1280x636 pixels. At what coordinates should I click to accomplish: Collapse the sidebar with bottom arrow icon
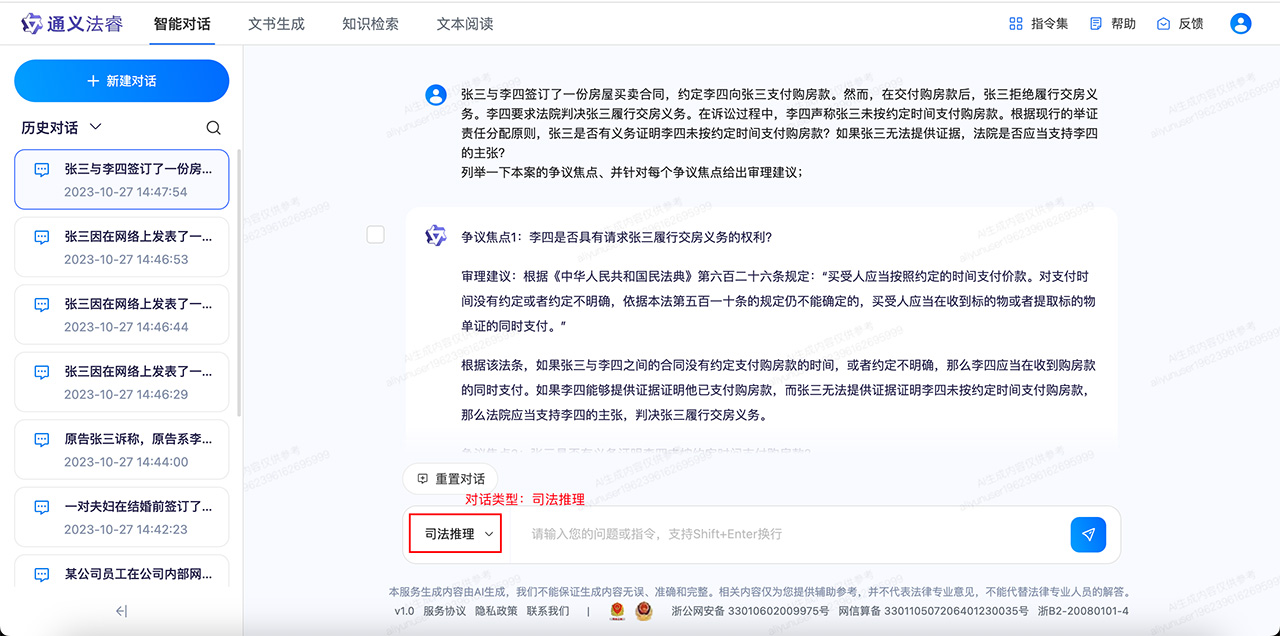click(121, 610)
